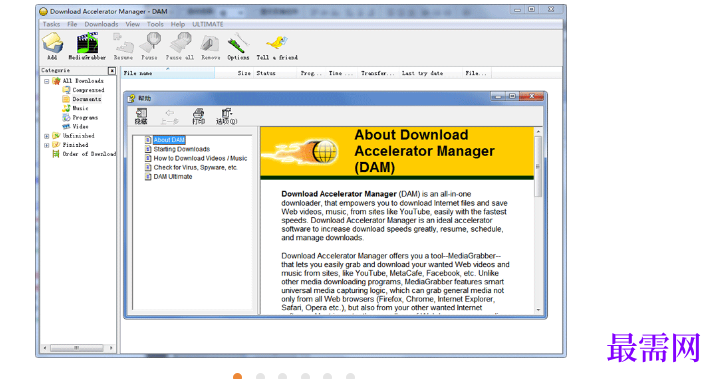Click the Options icon in help toolbar
This screenshot has height=379, width=719.
226,116
